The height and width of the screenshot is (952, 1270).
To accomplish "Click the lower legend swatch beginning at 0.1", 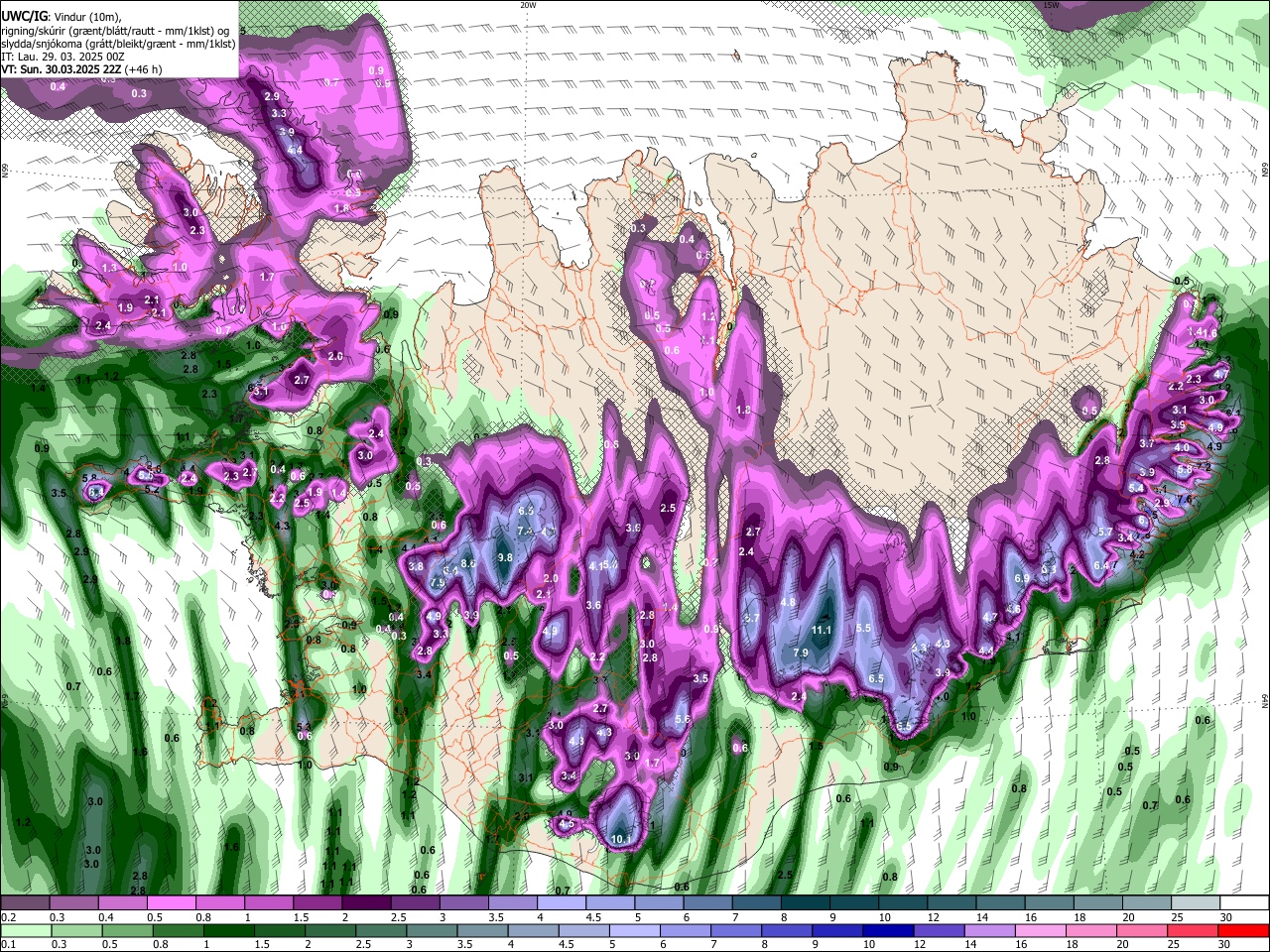I will pos(25,930).
